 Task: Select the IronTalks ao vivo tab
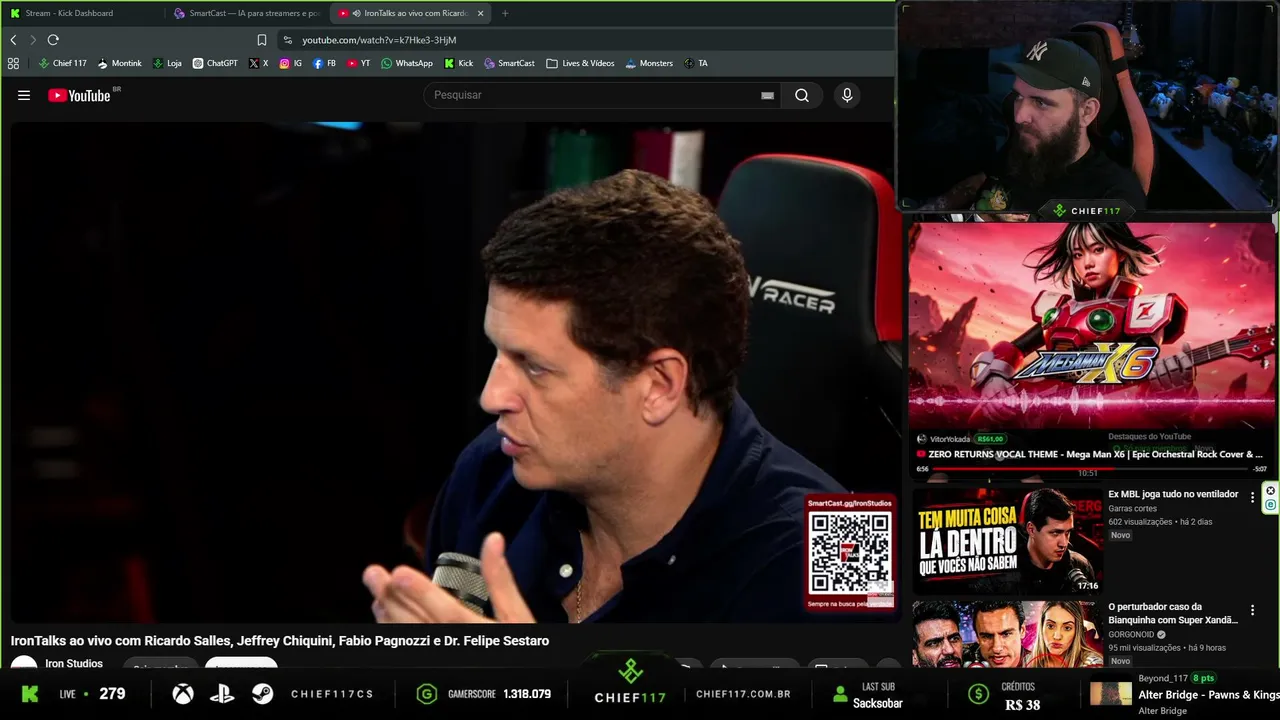point(410,13)
